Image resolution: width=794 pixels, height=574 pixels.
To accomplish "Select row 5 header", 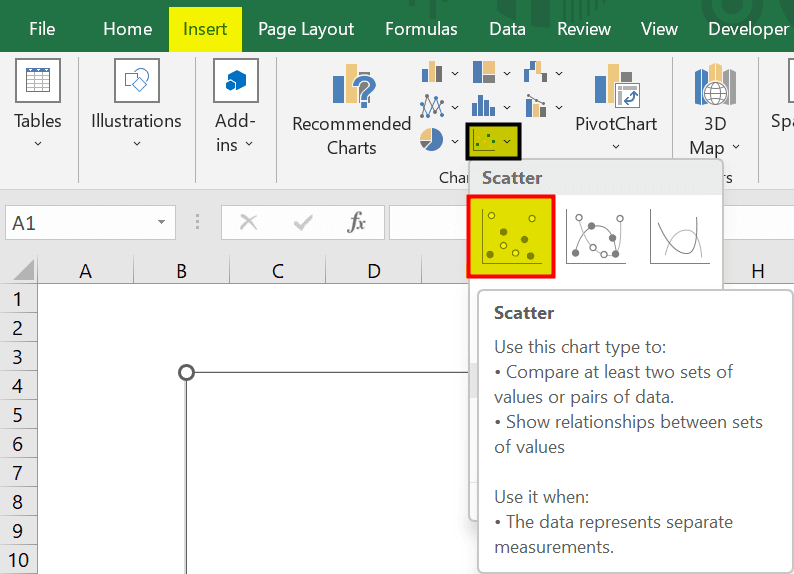I will [18, 415].
